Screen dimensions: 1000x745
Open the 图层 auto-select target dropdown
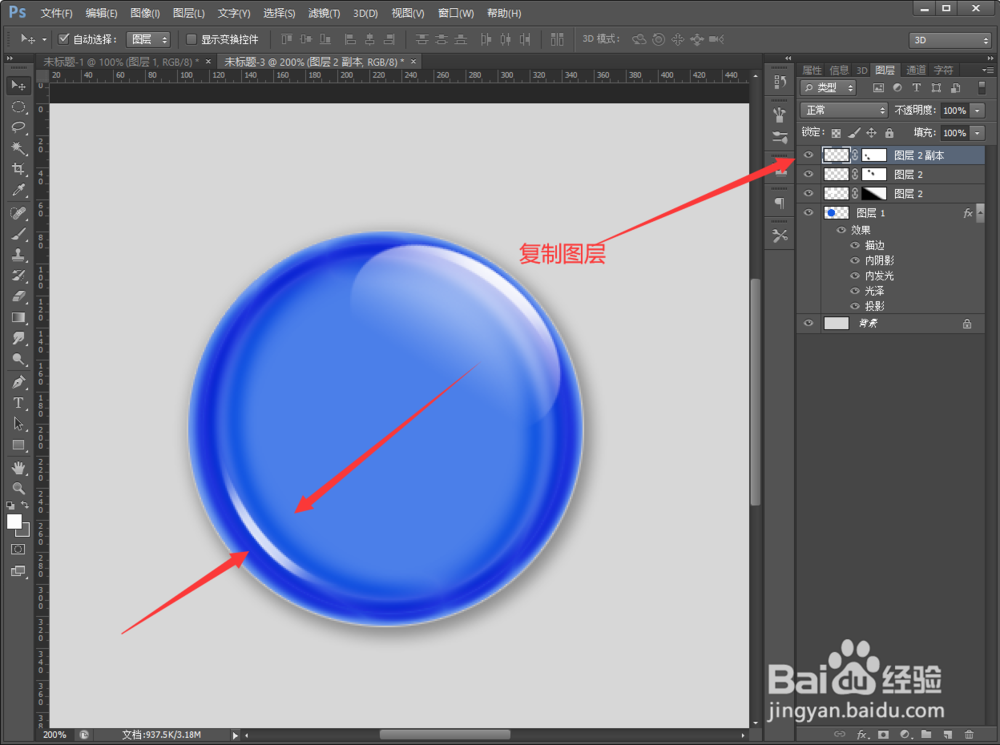point(148,40)
